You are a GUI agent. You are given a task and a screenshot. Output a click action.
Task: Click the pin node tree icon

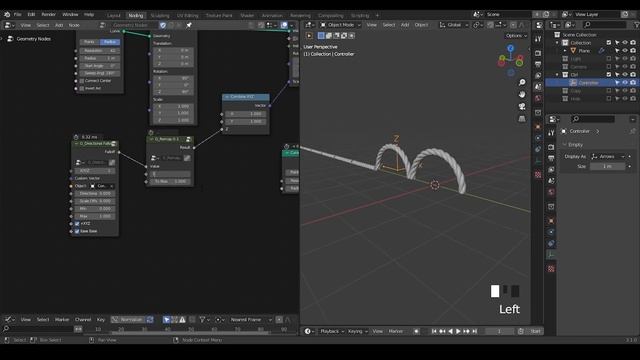[189, 25]
